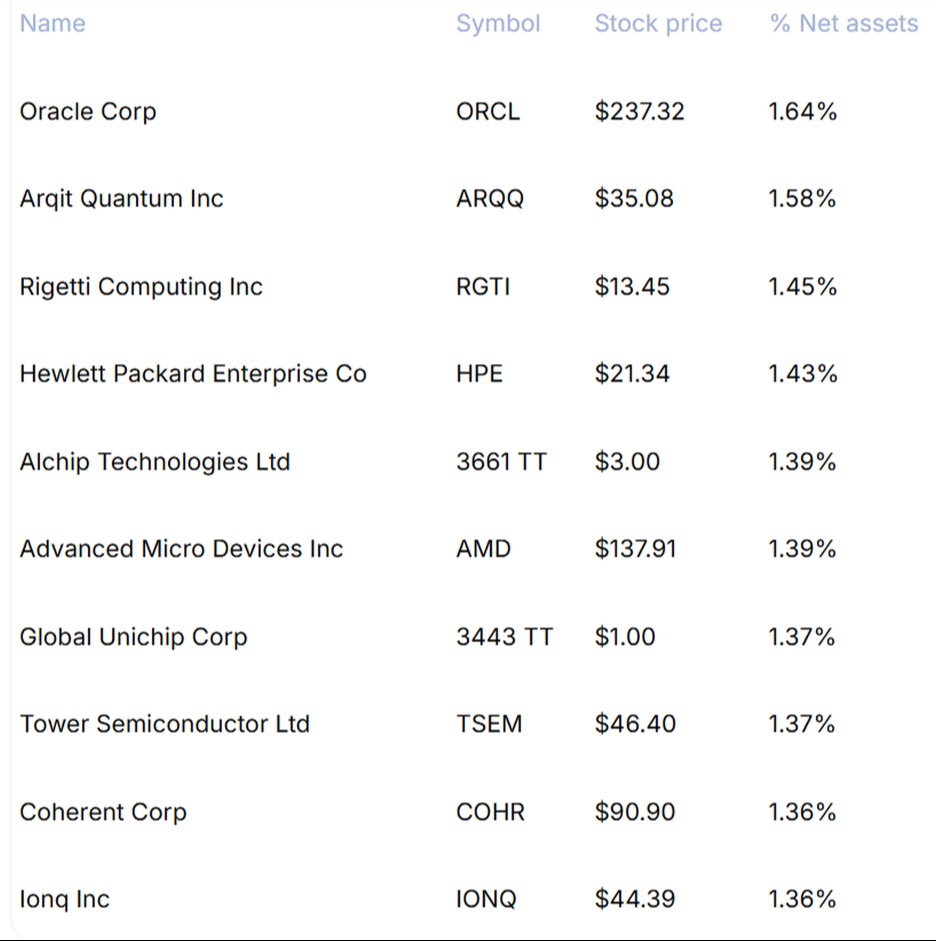The width and height of the screenshot is (936, 941).
Task: Open the Oracle Corp holding
Action: (x=88, y=111)
